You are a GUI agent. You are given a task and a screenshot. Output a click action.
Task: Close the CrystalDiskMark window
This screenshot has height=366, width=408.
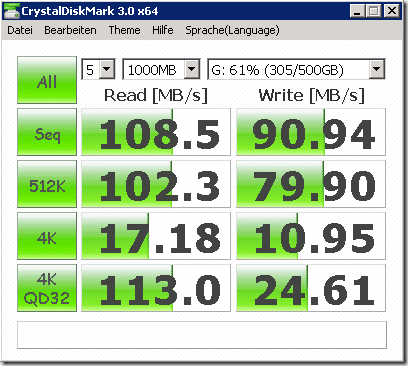click(392, 11)
